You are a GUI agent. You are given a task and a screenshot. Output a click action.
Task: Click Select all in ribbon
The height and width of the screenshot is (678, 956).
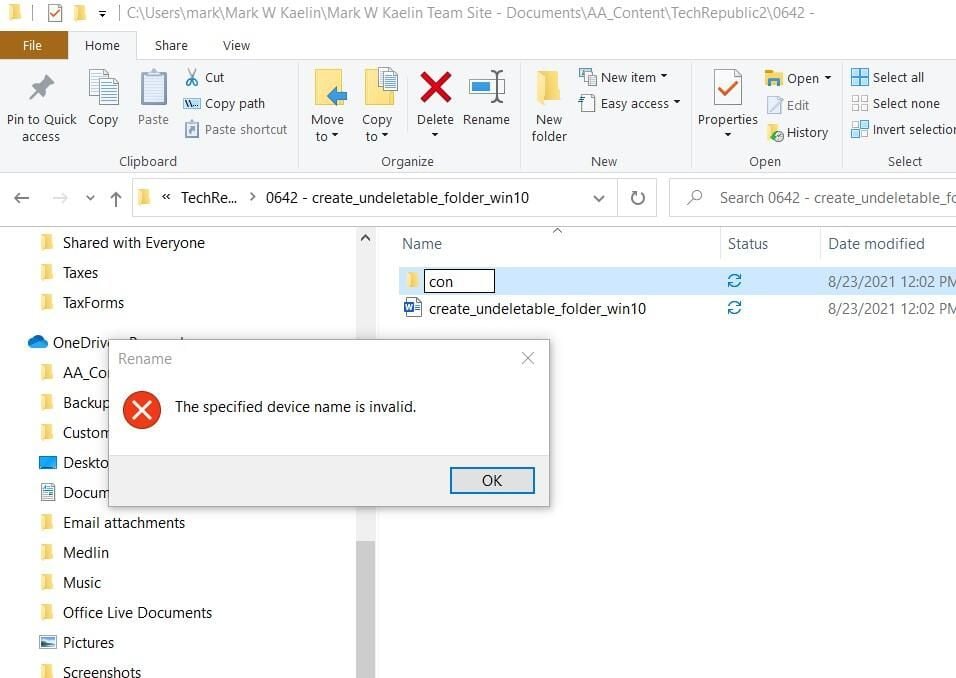[x=888, y=77]
